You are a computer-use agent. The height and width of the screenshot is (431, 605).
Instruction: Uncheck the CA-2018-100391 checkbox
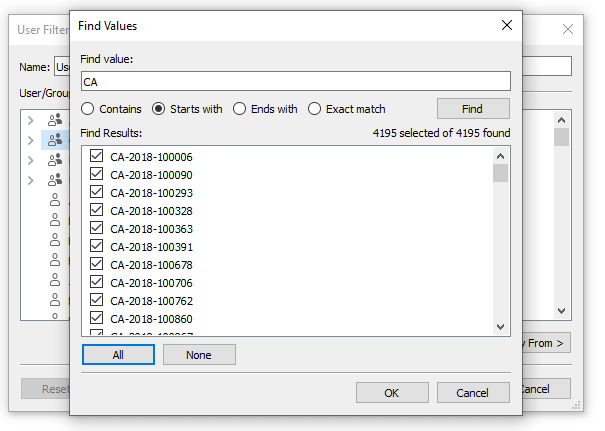[96, 246]
